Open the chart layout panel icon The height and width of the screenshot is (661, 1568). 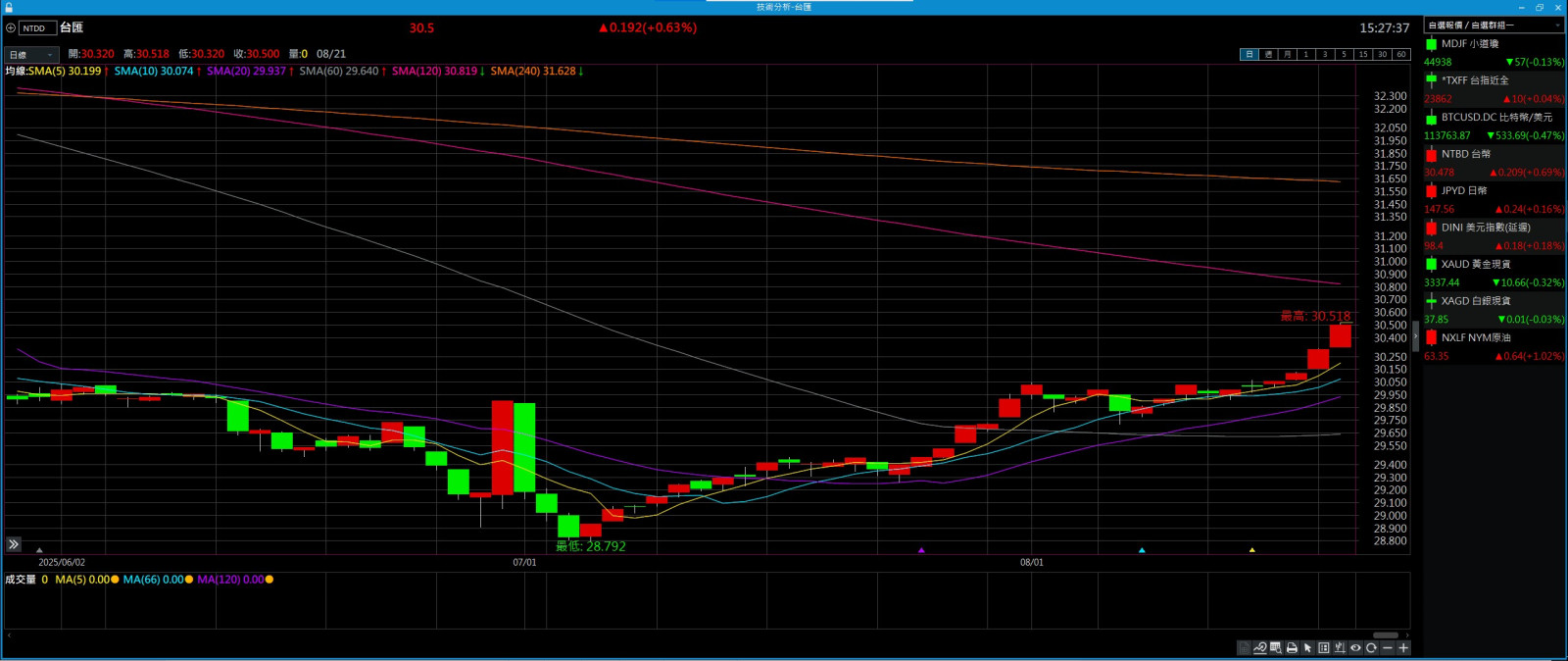(x=1324, y=647)
